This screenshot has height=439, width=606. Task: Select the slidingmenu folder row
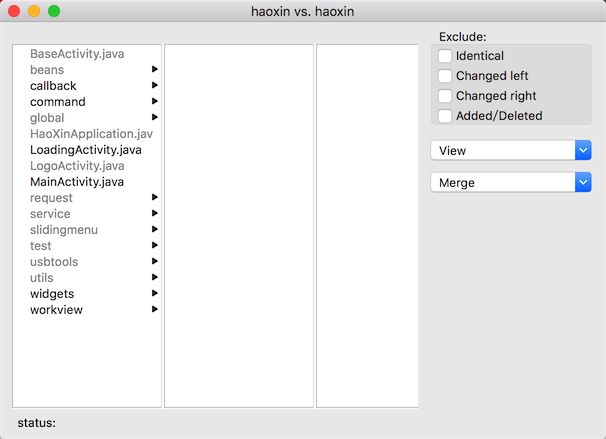[87, 230]
